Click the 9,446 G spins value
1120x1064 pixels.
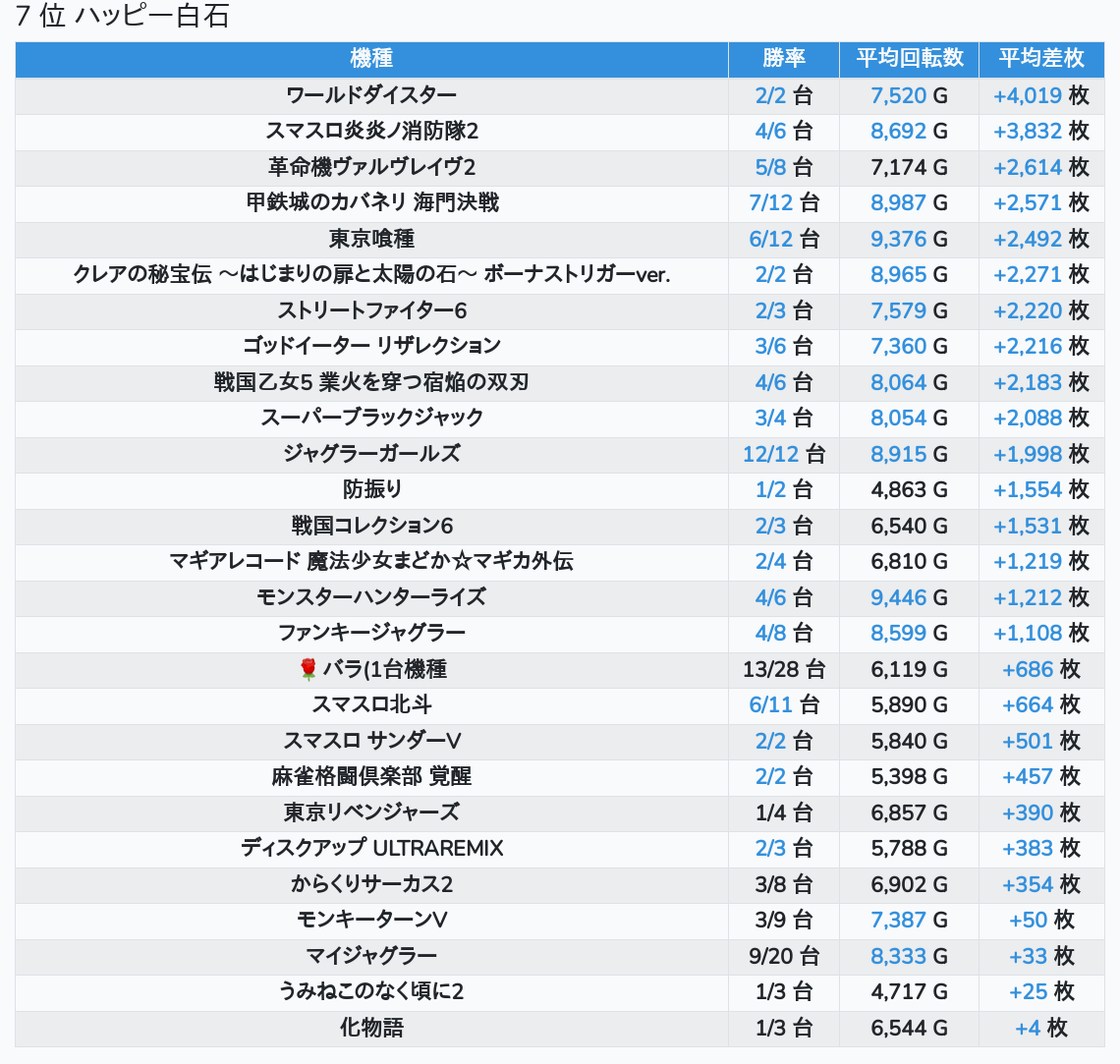pyautogui.click(x=910, y=597)
